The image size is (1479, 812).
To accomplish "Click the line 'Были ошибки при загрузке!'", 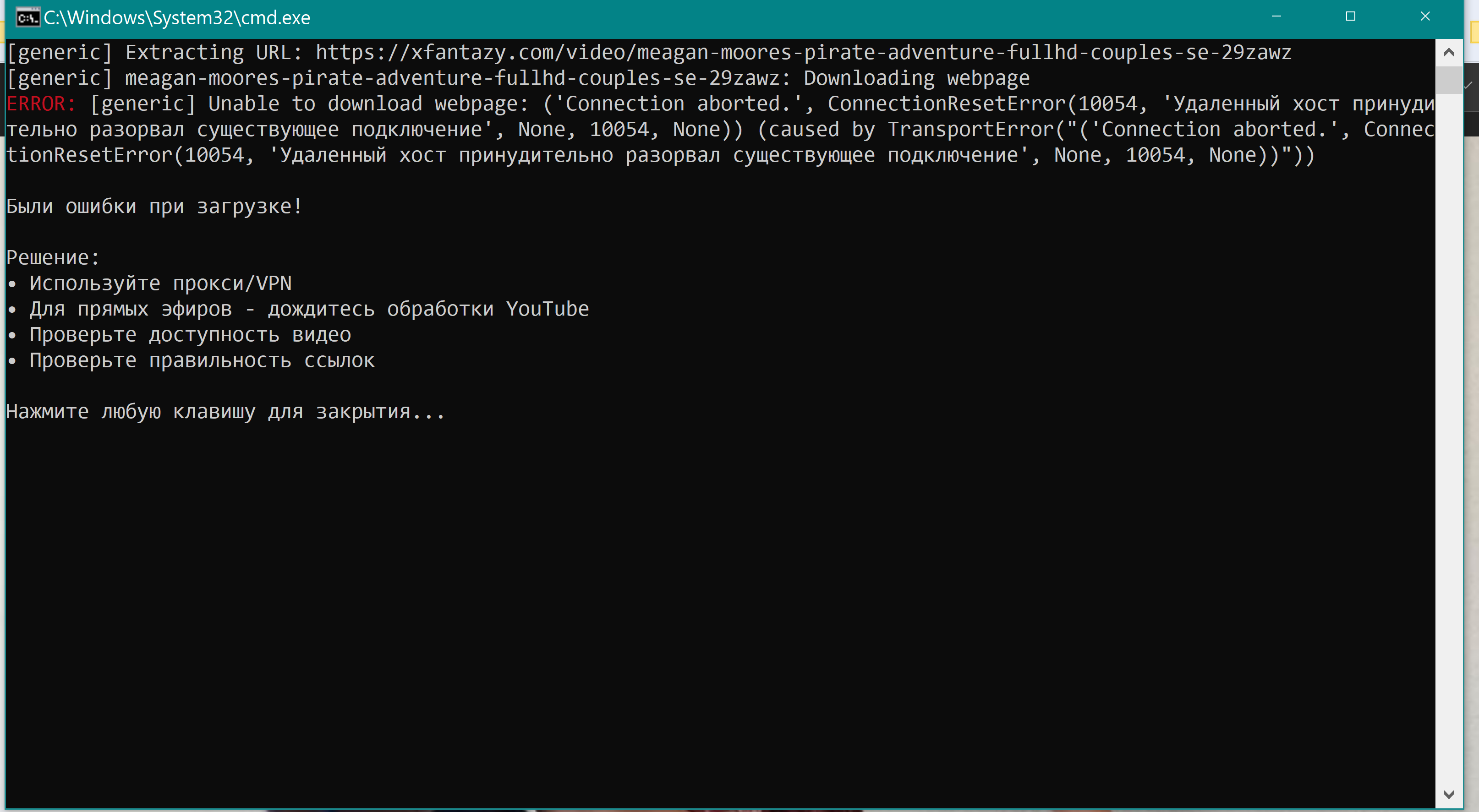I will (x=154, y=207).
